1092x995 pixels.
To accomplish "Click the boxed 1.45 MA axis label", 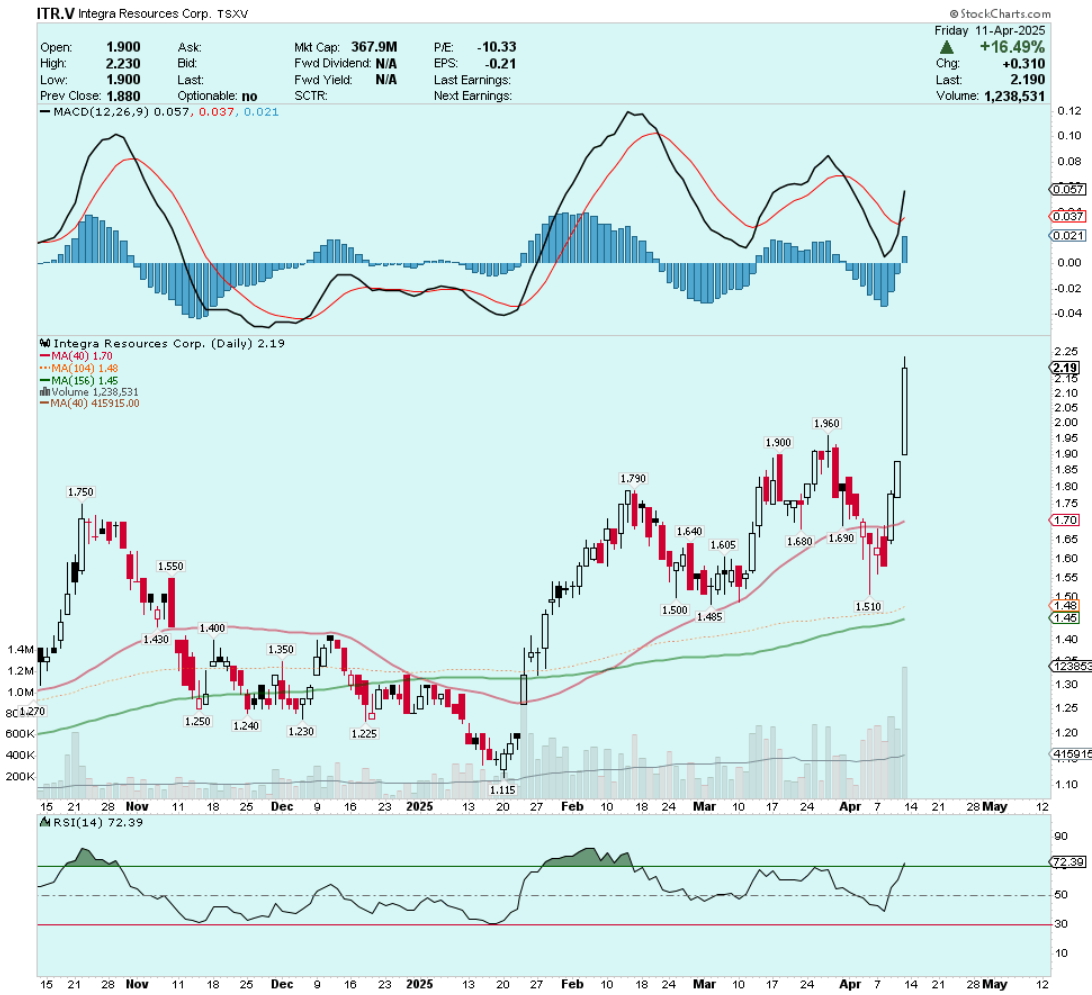I will click(x=1066, y=618).
